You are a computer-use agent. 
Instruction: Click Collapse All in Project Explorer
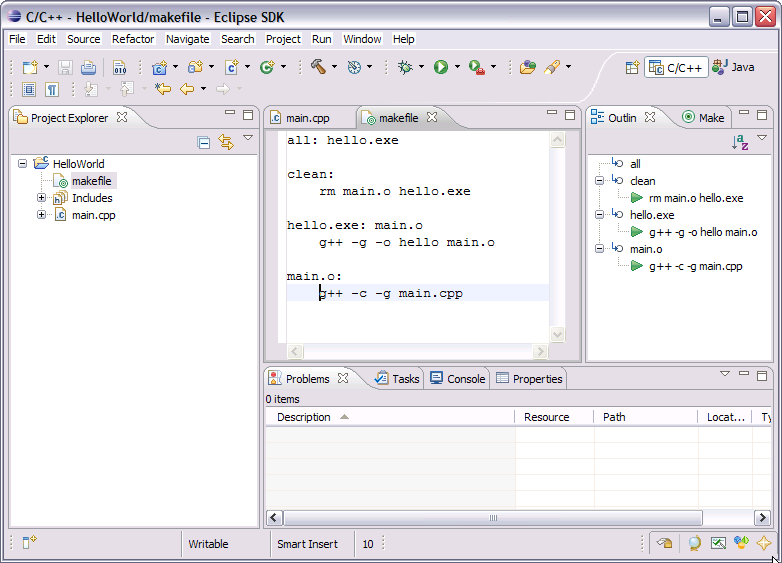coord(203,143)
